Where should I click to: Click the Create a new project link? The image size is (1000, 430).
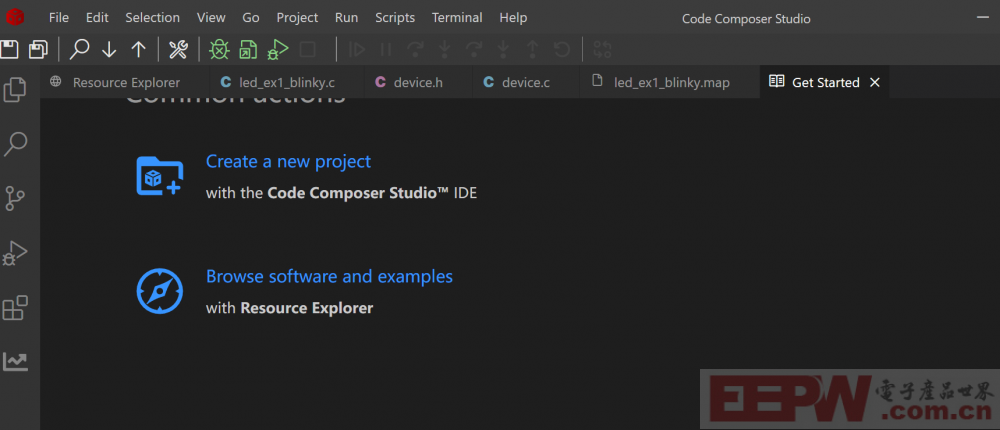(x=288, y=161)
